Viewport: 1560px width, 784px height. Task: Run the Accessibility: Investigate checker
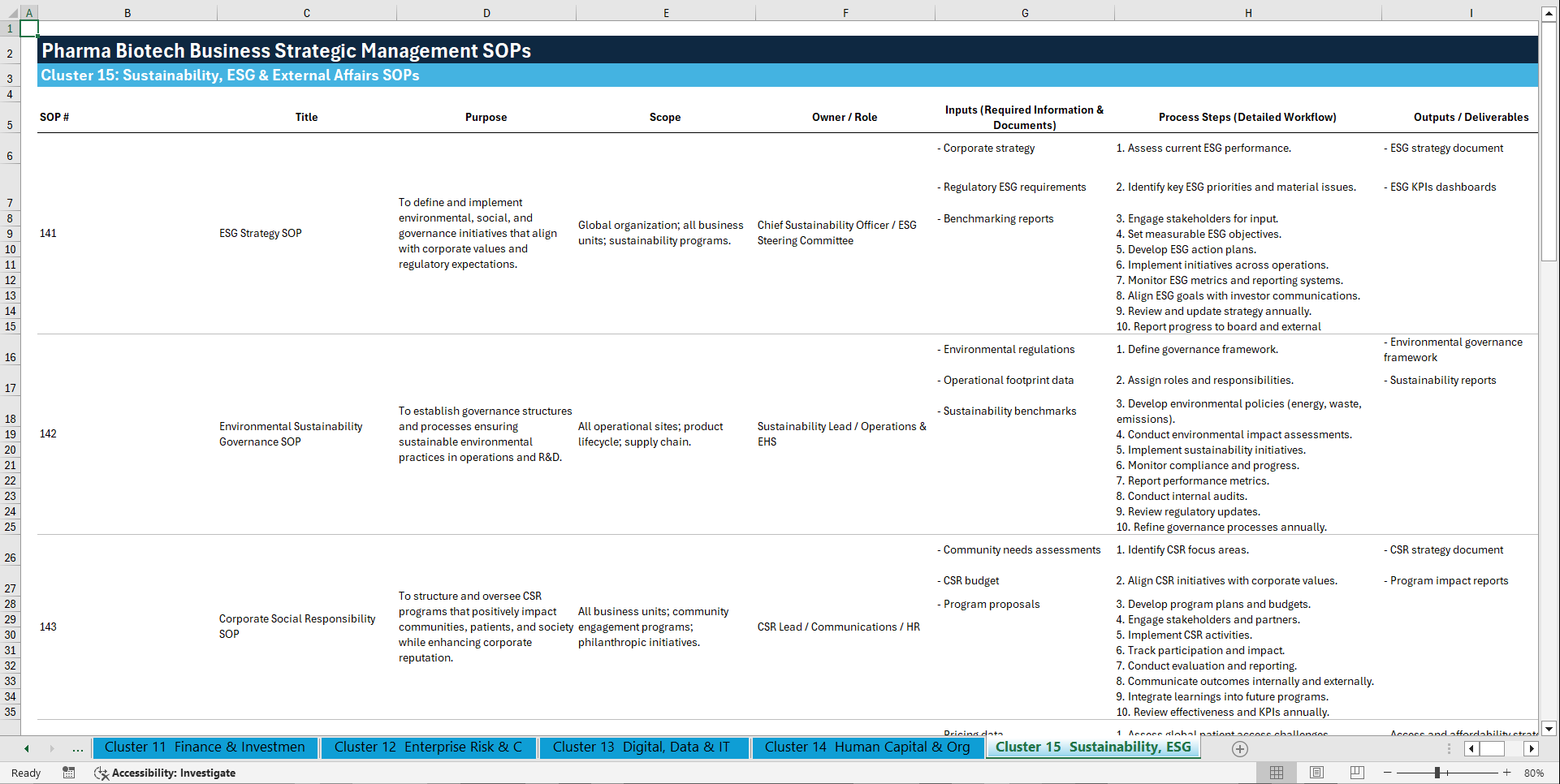(x=165, y=773)
